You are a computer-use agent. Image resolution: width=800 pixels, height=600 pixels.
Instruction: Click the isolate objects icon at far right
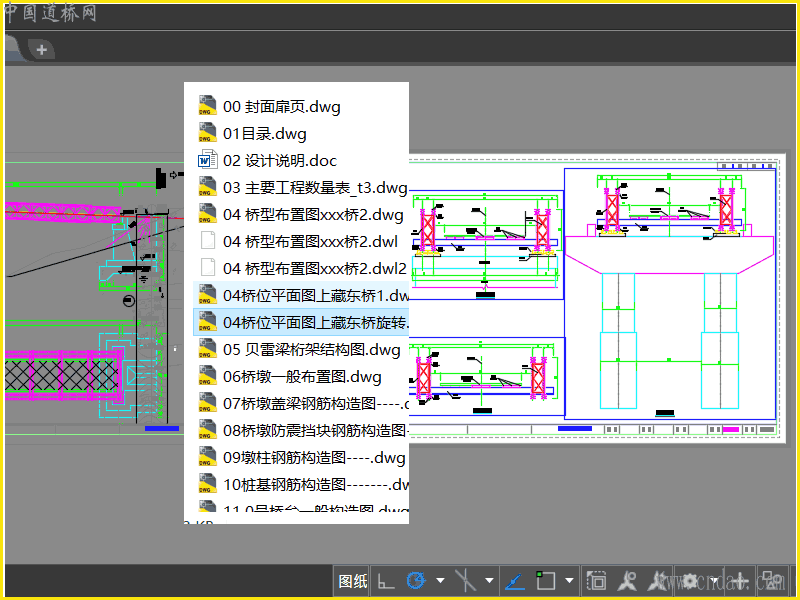pos(771,580)
